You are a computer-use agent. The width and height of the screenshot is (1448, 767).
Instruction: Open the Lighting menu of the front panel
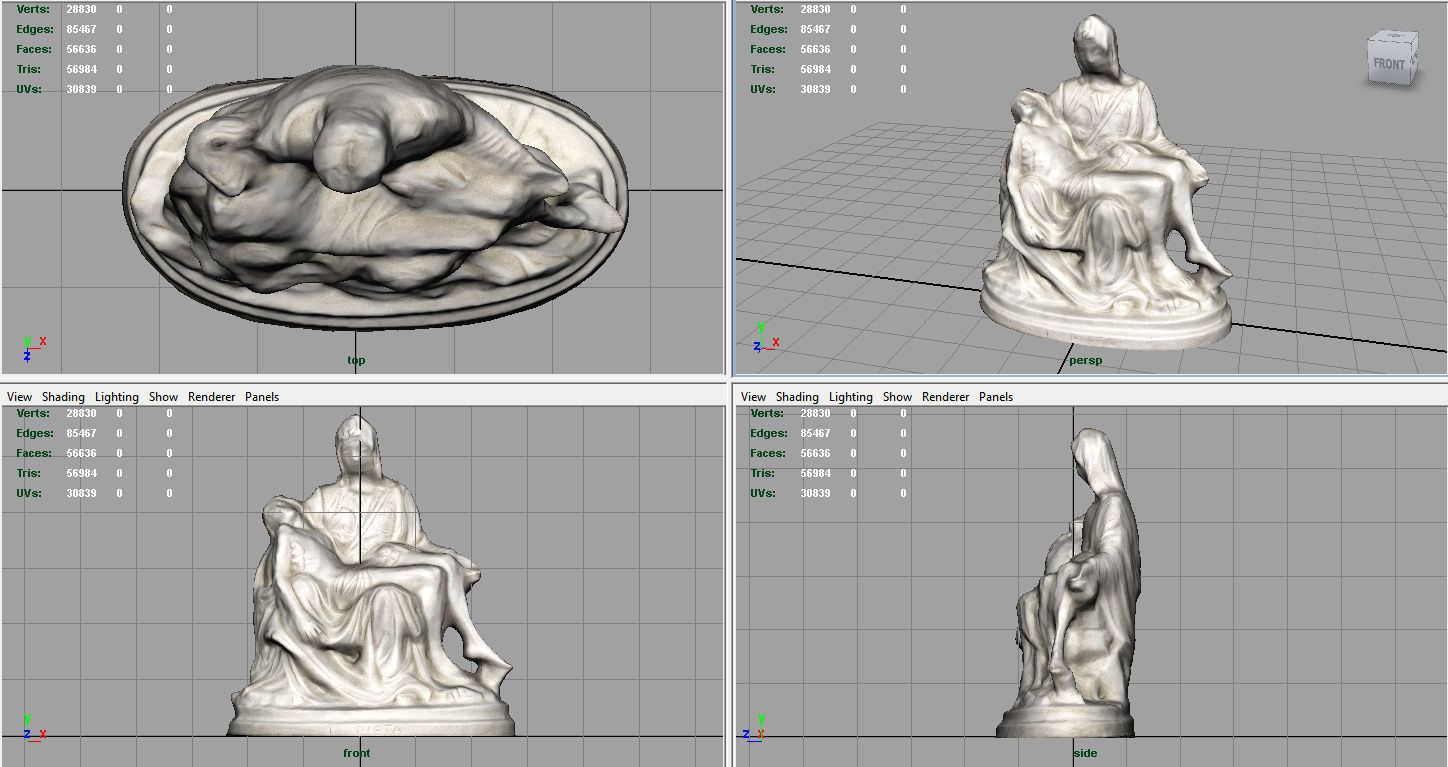(x=117, y=397)
